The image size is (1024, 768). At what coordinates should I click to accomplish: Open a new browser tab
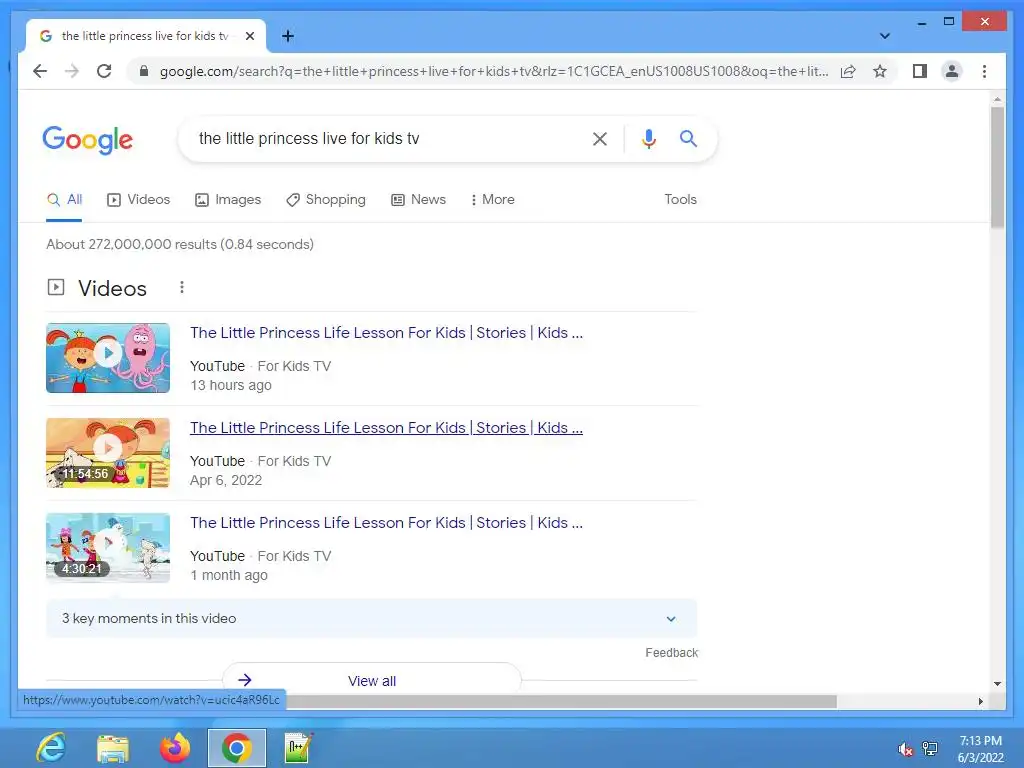[287, 36]
